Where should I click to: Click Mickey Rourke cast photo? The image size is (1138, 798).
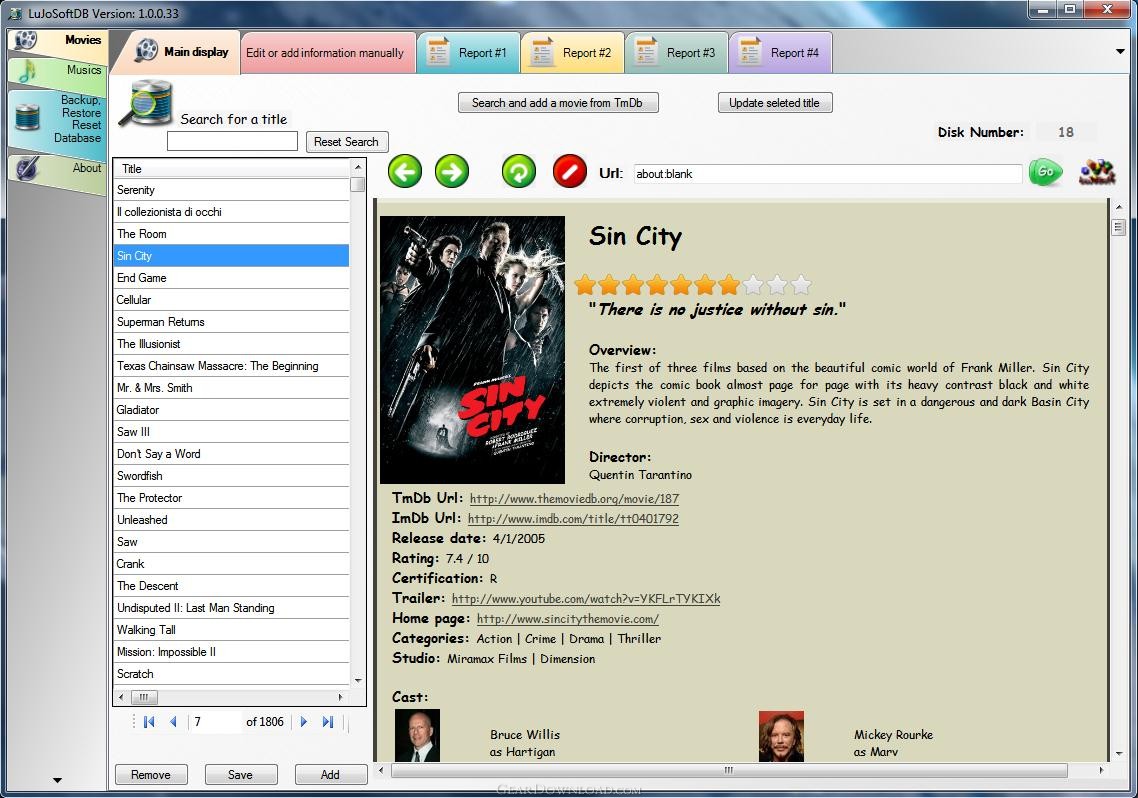781,736
